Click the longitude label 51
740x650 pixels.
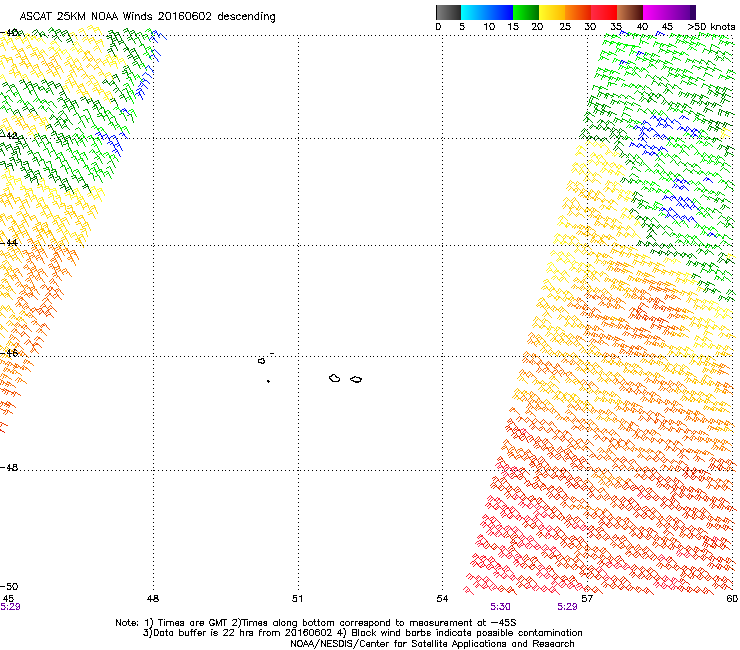[x=297, y=599]
